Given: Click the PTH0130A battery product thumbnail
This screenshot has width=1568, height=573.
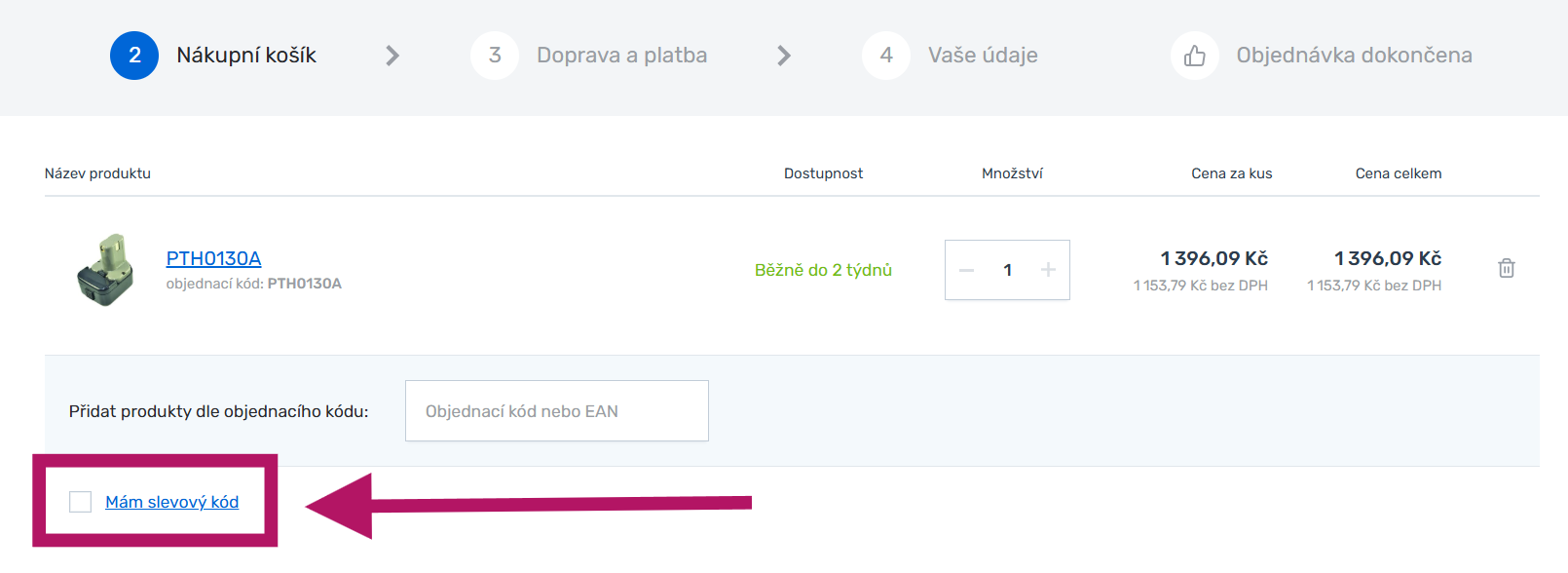Looking at the screenshot, I should pos(105,270).
